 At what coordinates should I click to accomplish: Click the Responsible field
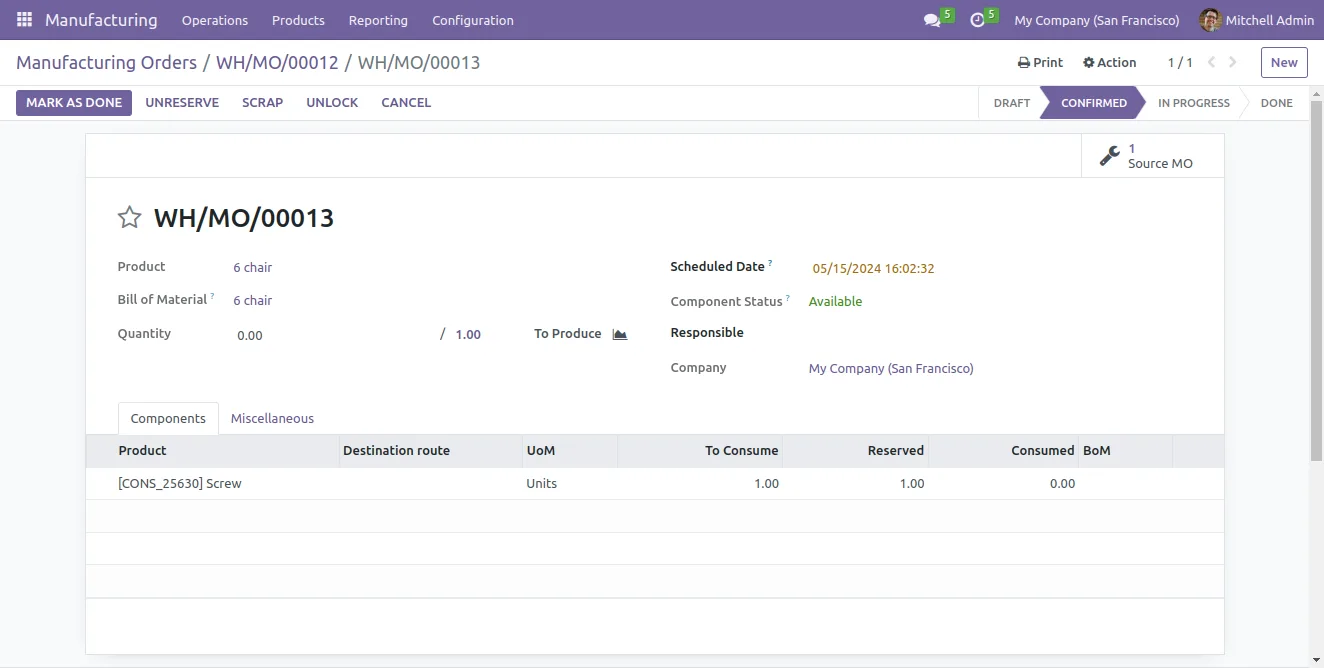pos(1000,333)
